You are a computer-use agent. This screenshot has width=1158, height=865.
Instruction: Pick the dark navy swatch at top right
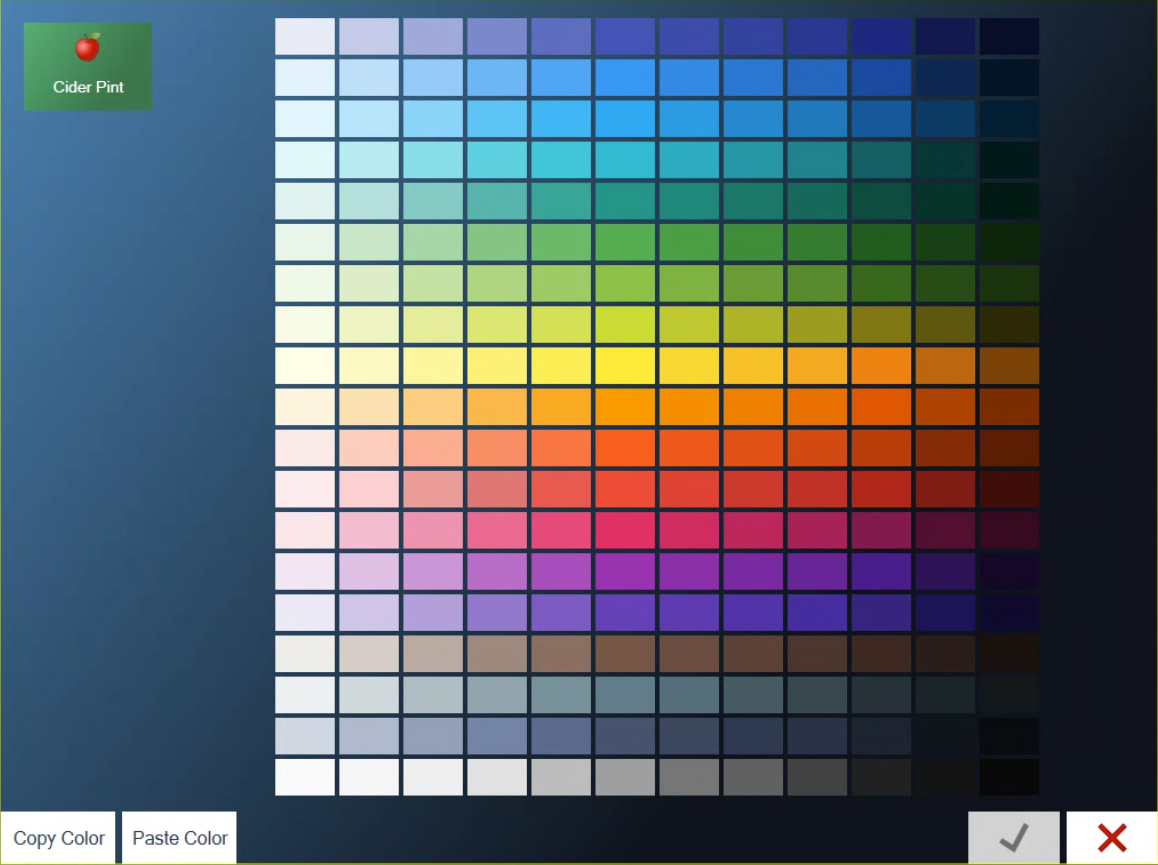click(x=1009, y=37)
